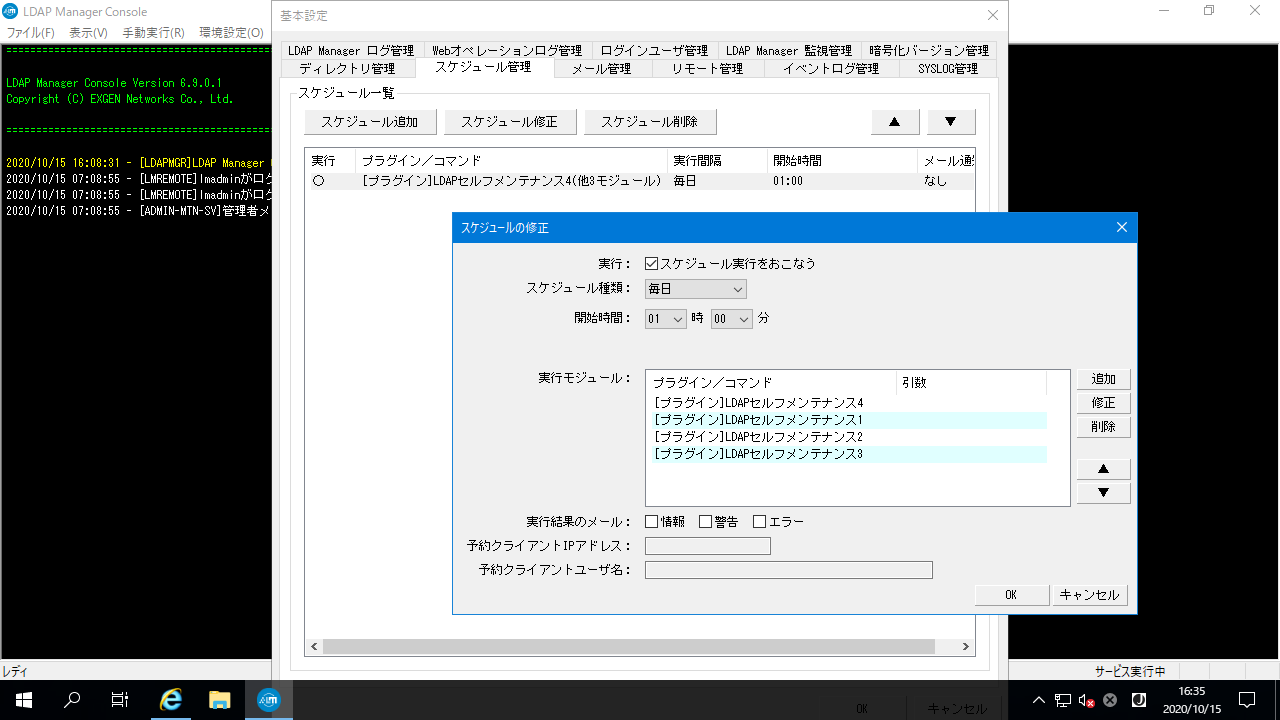Viewport: 1280px width, 720px height.
Task: Open start hour dropdown showing 01
Action: click(x=666, y=319)
